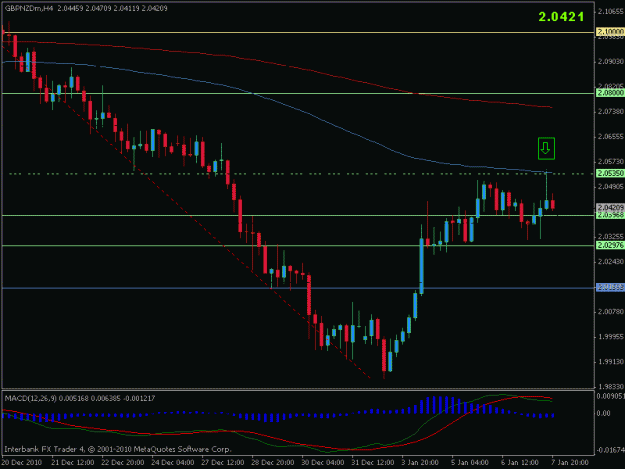Click the 5 Jan 04:00 time label

470,463
